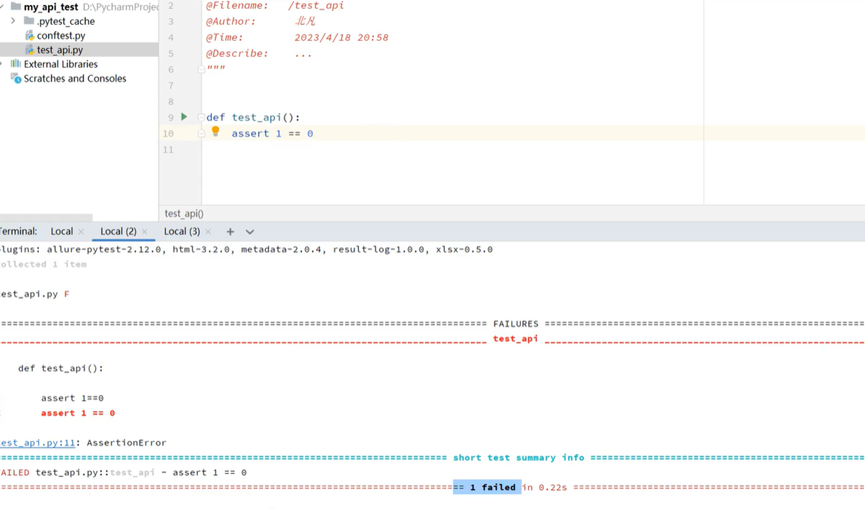This screenshot has width=865, height=508.
Task: Click the yellow lightbulb intention icon
Action: pos(216,131)
